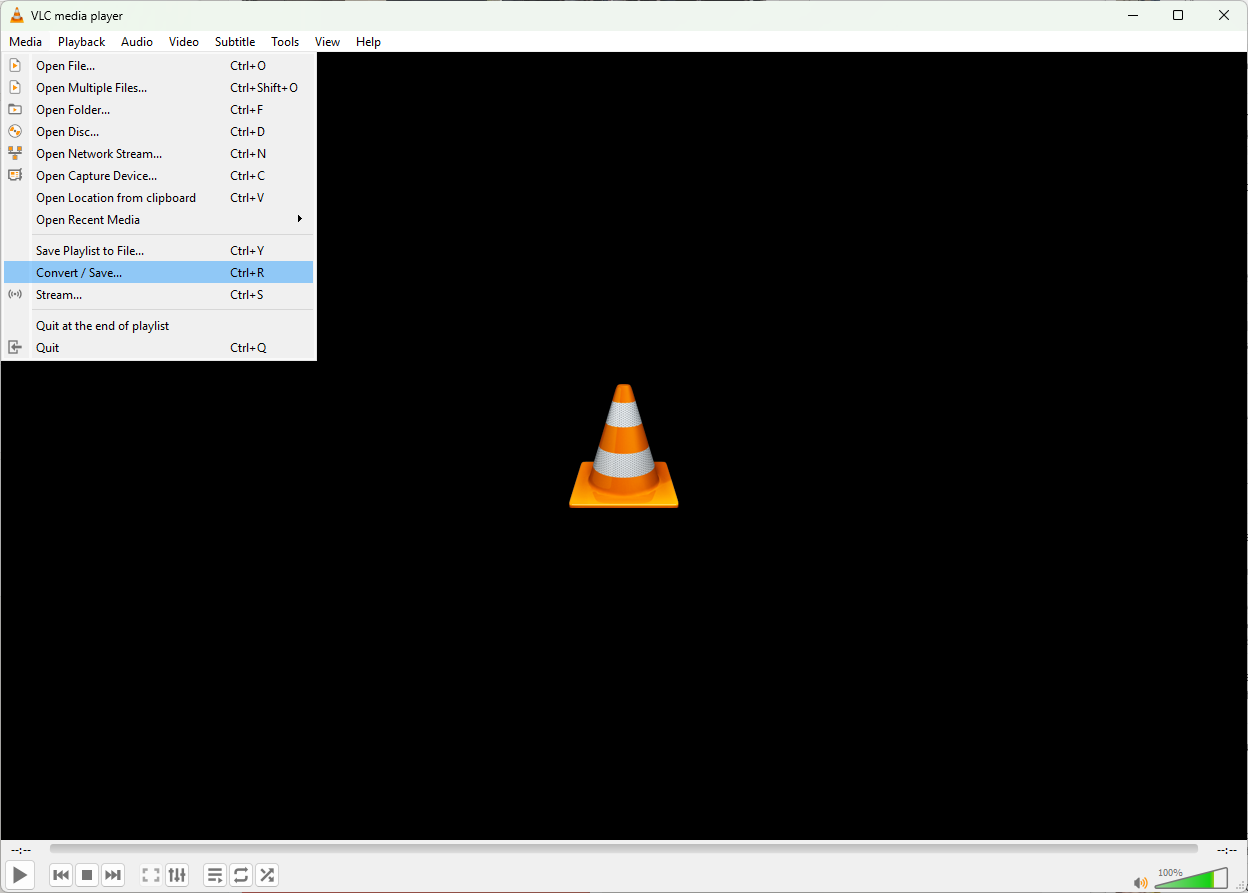Choose Save Playlist to File...

pyautogui.click(x=158, y=251)
